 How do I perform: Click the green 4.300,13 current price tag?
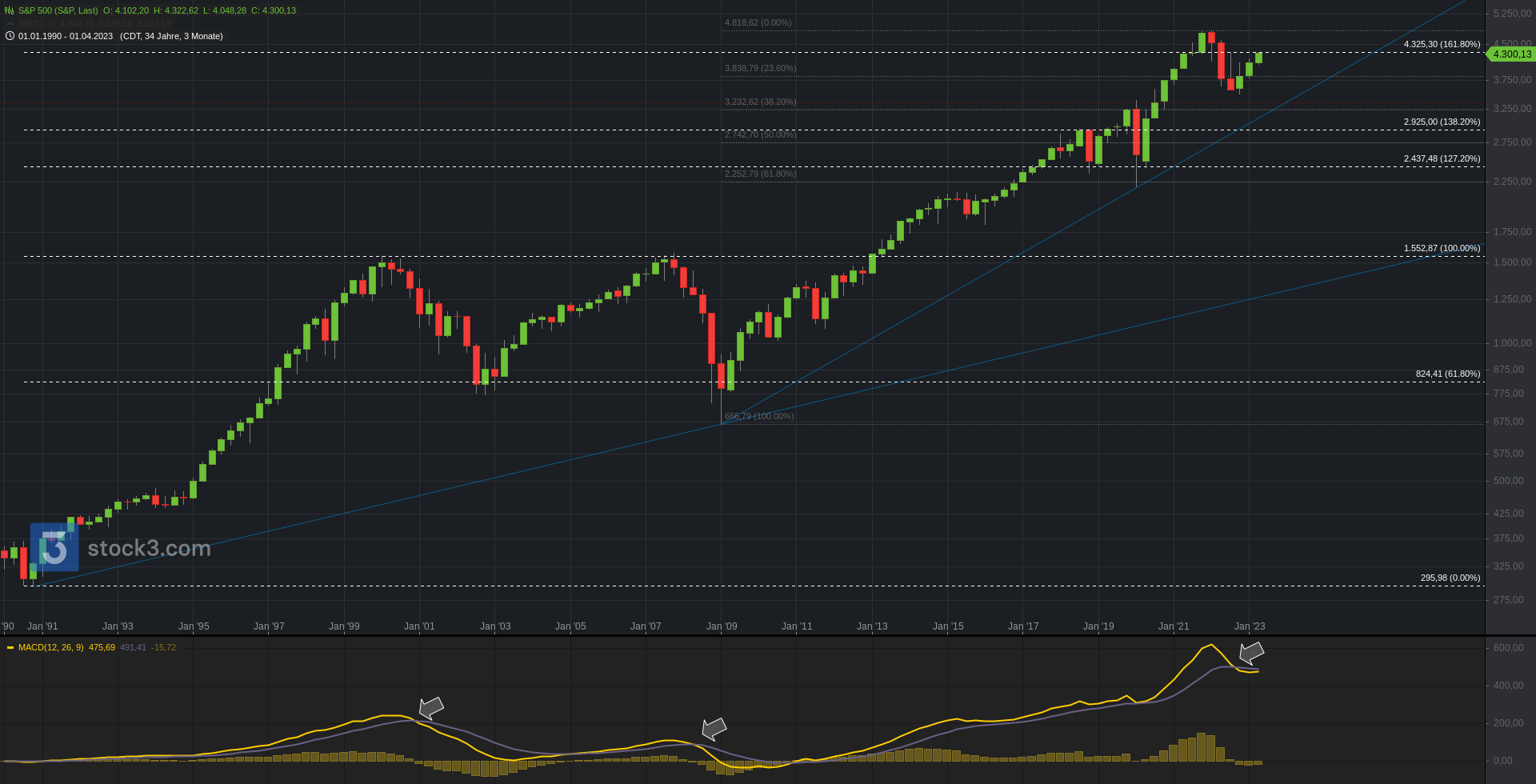(1511, 54)
